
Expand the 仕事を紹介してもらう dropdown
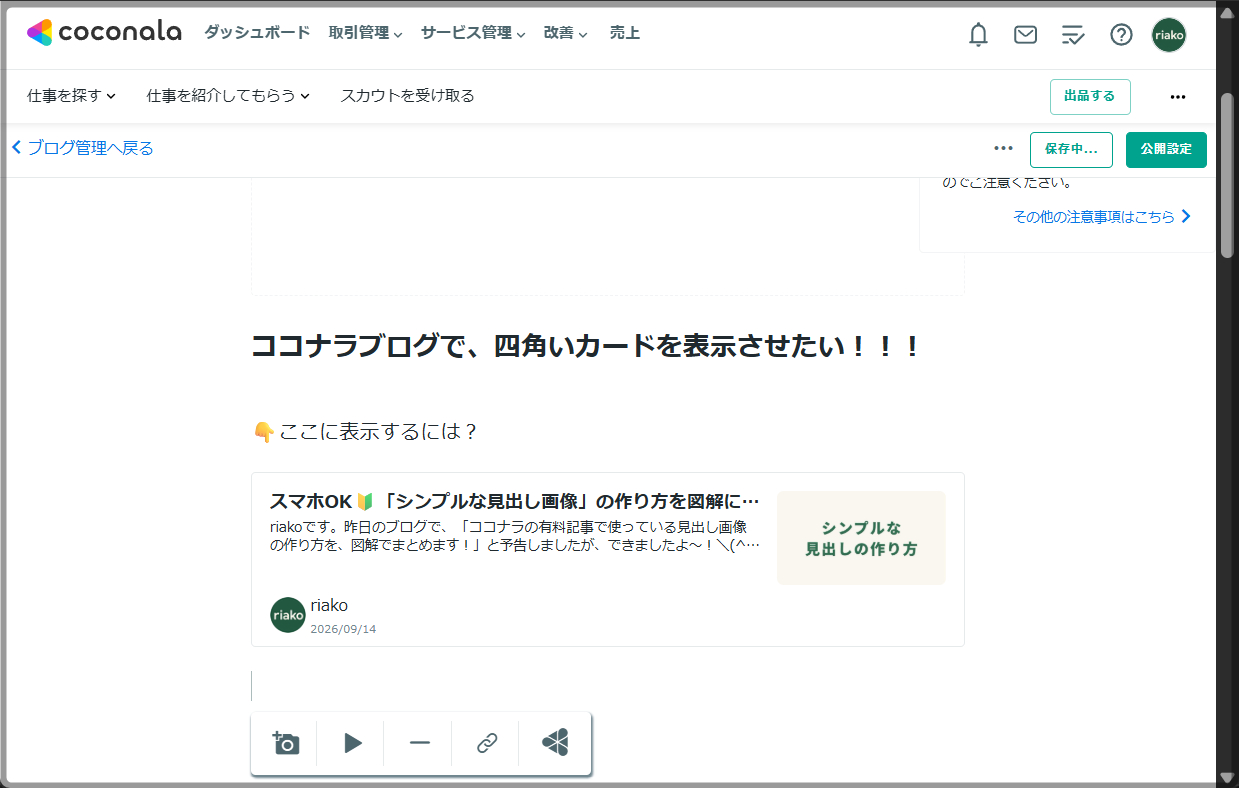point(228,96)
